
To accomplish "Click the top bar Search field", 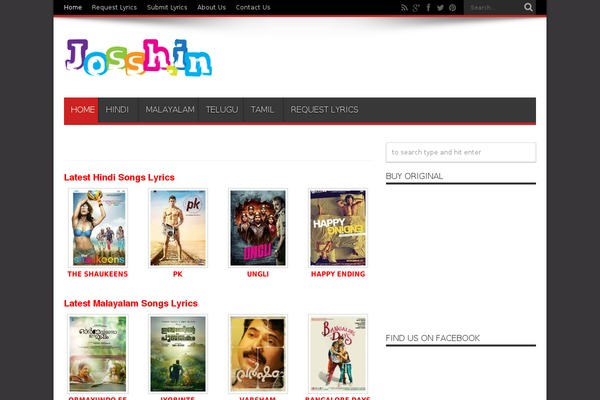I will click(494, 7).
